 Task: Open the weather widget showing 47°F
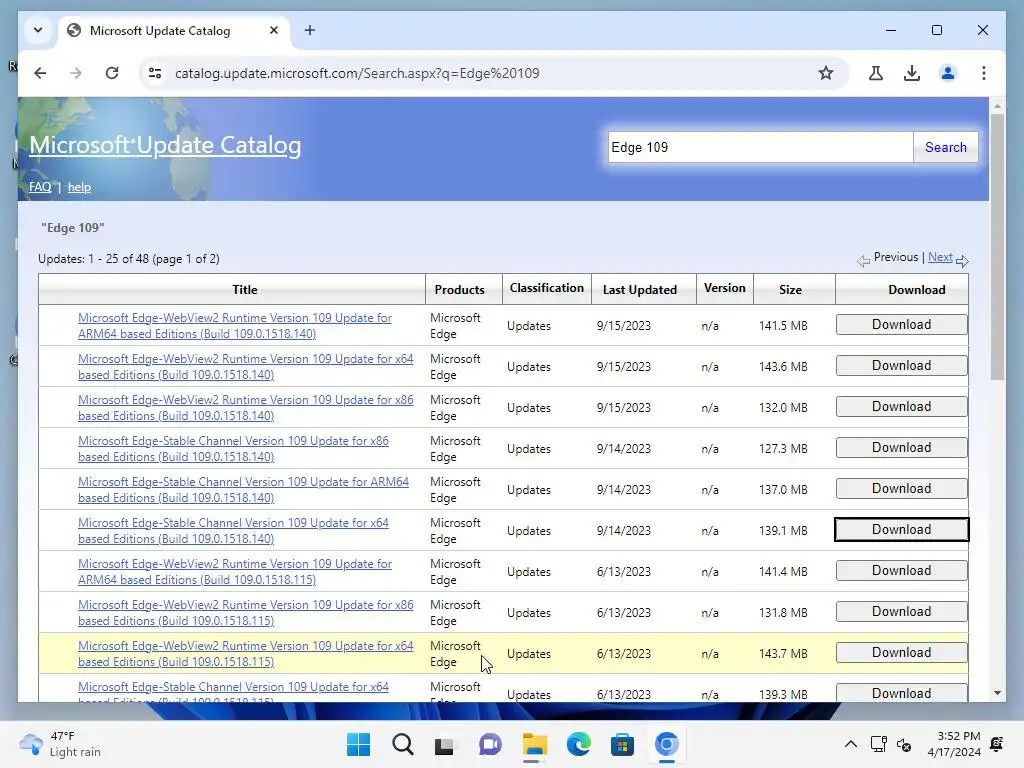point(60,744)
